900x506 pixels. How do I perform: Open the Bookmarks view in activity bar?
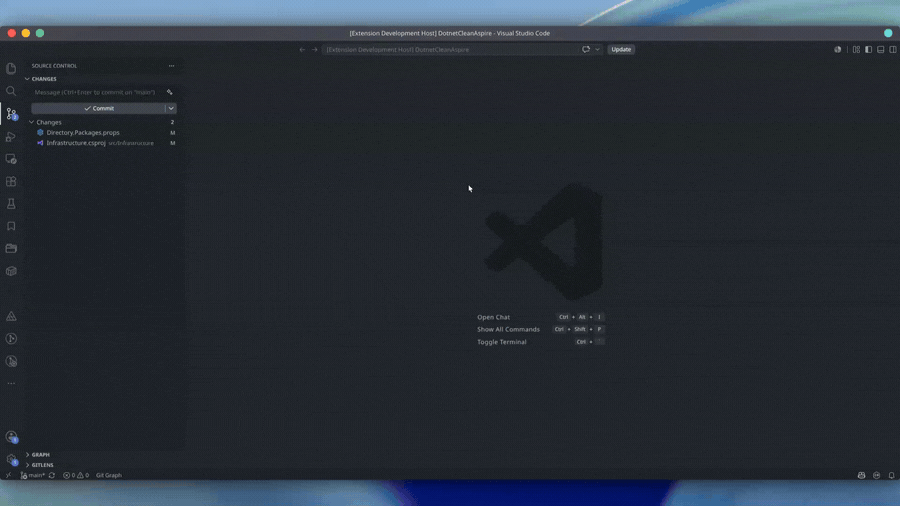pos(11,226)
